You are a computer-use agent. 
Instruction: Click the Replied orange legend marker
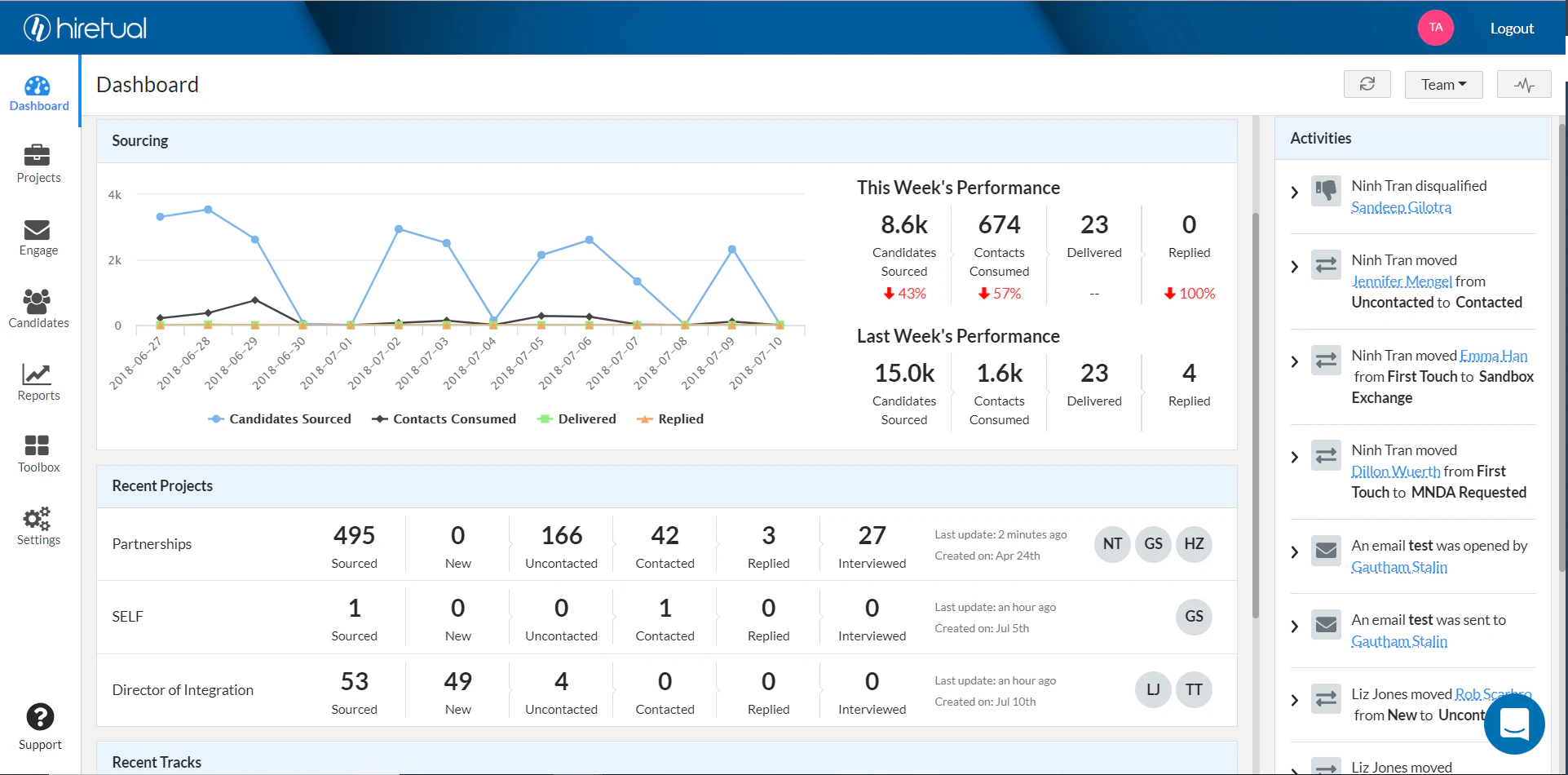tap(644, 418)
